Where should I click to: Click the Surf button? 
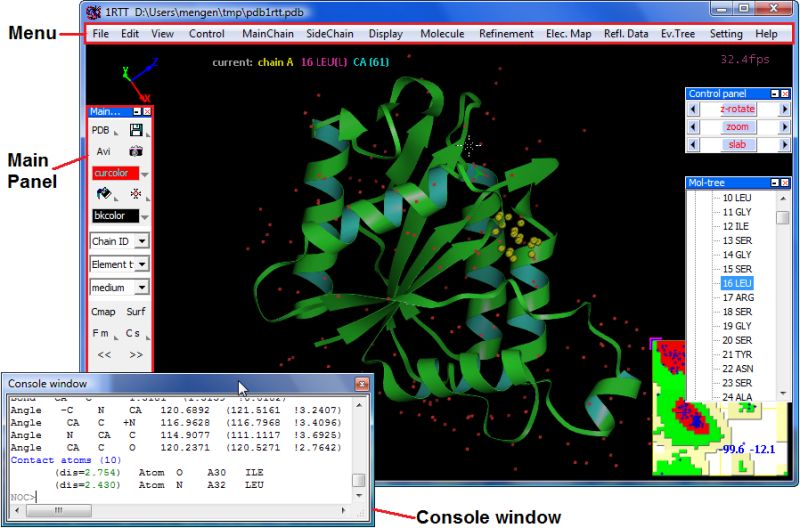(136, 312)
